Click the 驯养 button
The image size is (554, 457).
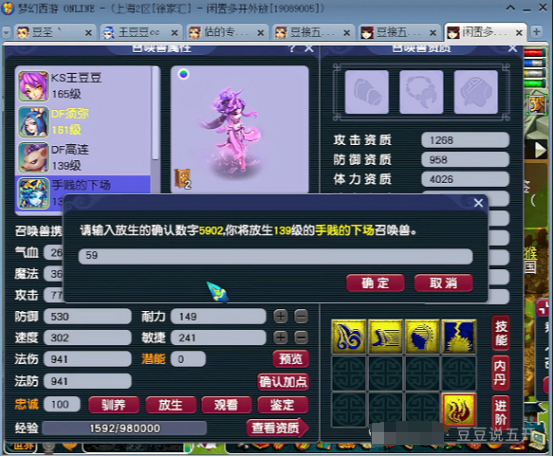[x=114, y=405]
